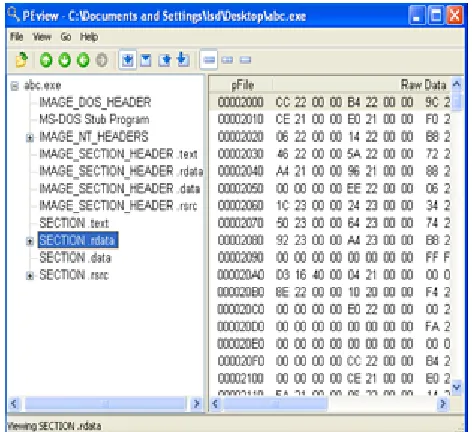The image size is (472, 432).
Task: Click the down arrow of data pane vertical scrollbar
Action: pos(457,387)
